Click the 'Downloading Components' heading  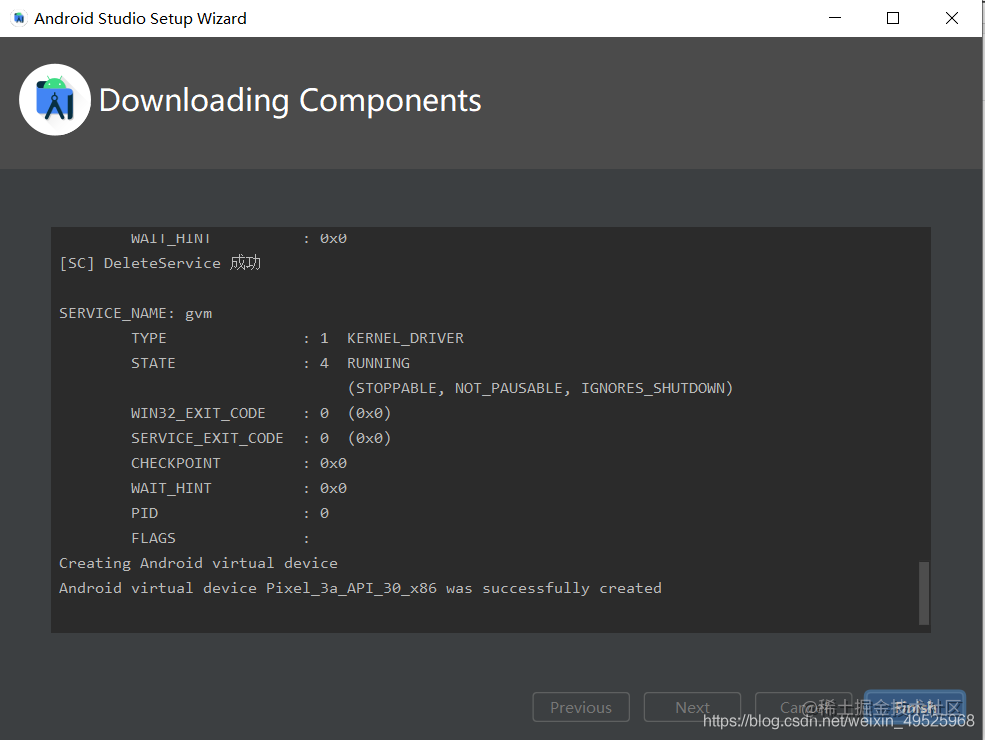click(x=290, y=101)
